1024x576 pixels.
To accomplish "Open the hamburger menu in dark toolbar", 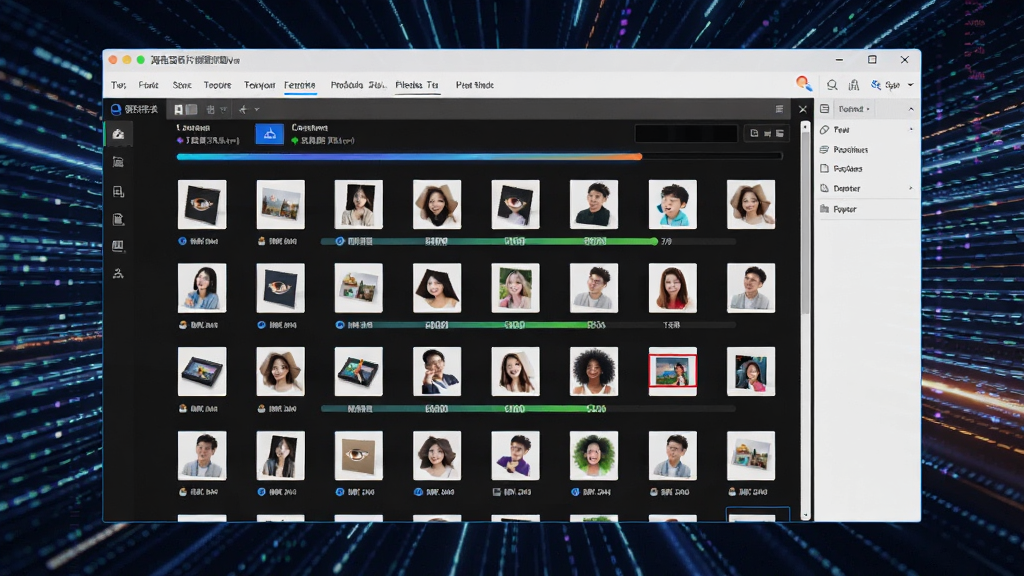I will pyautogui.click(x=779, y=109).
